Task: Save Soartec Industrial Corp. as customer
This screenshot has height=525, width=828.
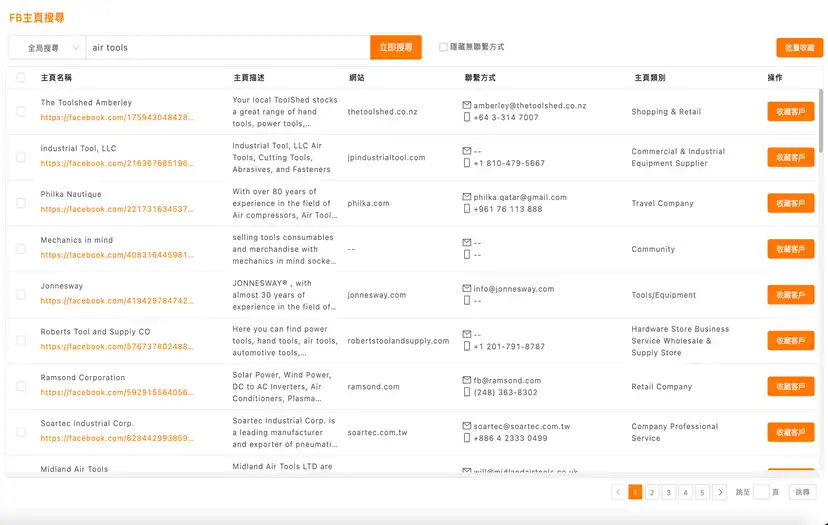Action: [x=791, y=432]
